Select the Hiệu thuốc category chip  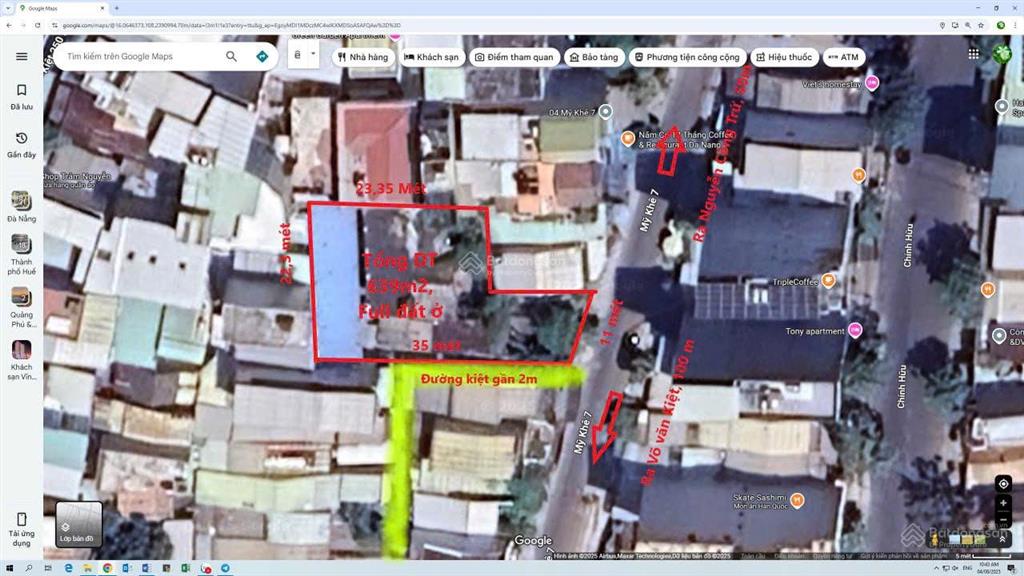coord(784,57)
